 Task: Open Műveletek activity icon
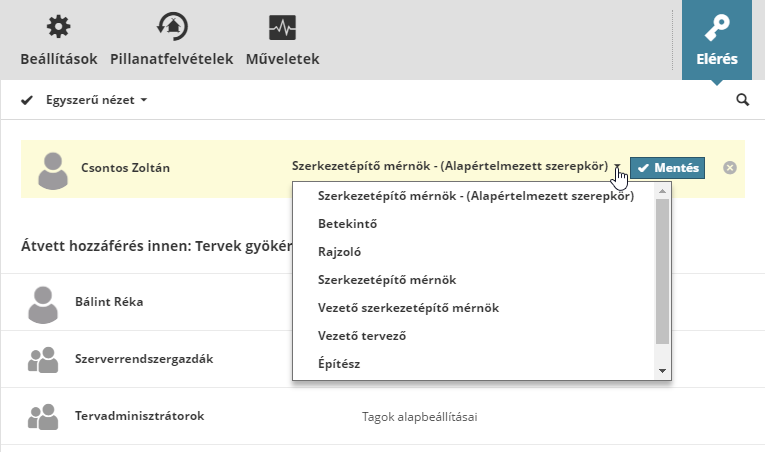tap(282, 28)
